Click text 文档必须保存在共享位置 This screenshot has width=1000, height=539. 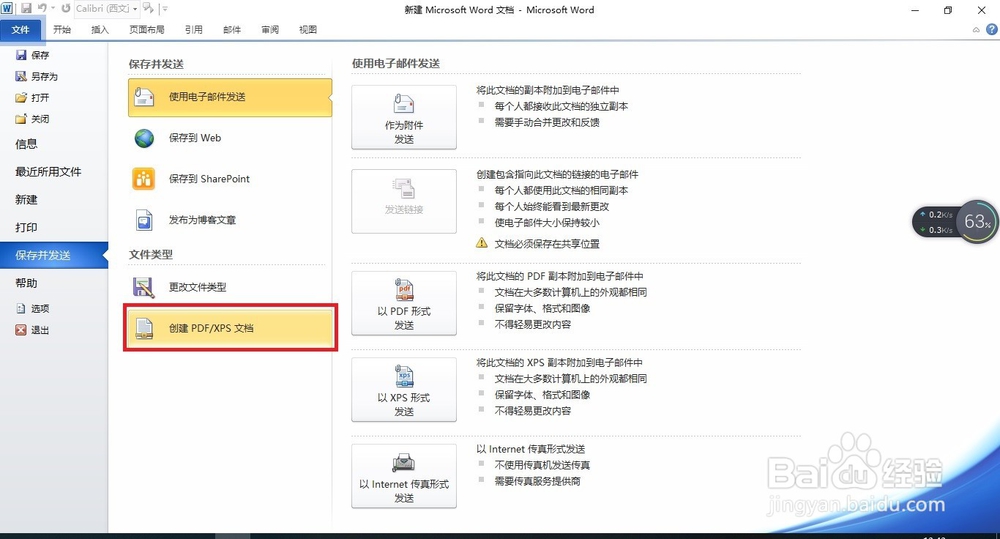coord(547,244)
